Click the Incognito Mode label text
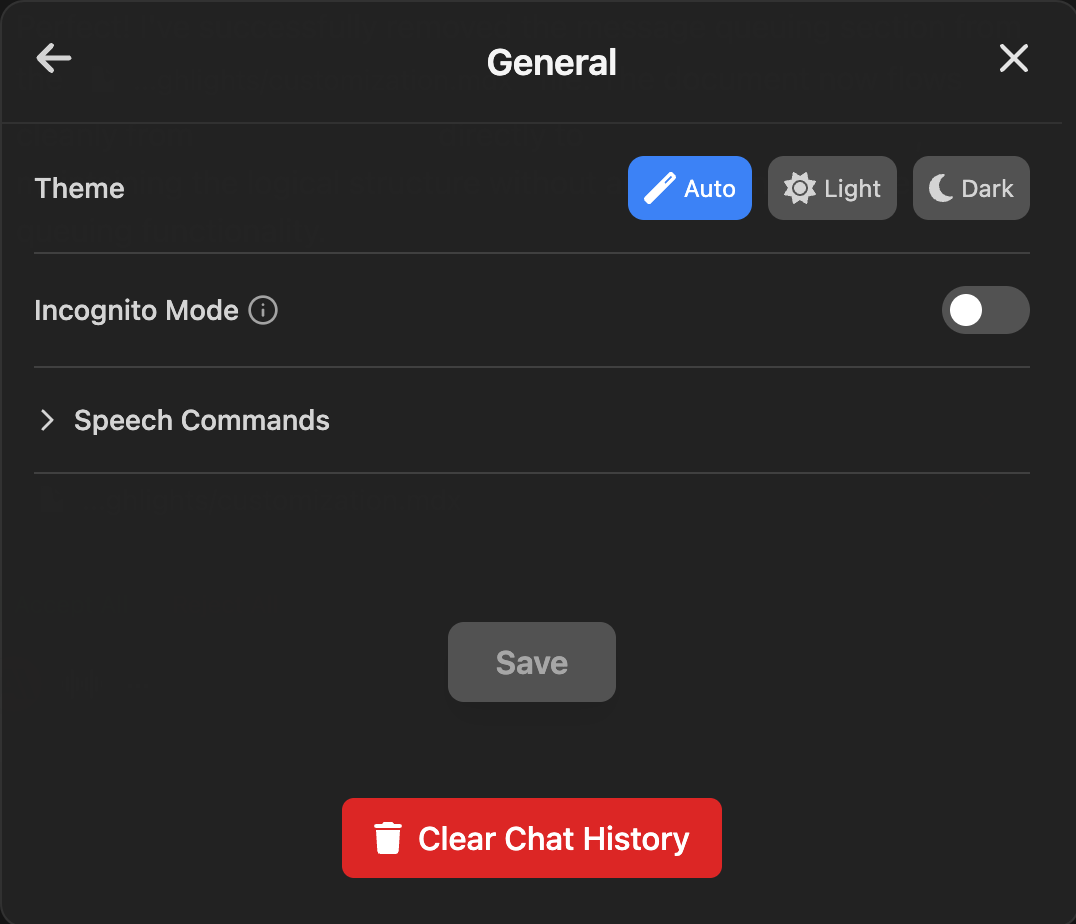 [x=136, y=311]
